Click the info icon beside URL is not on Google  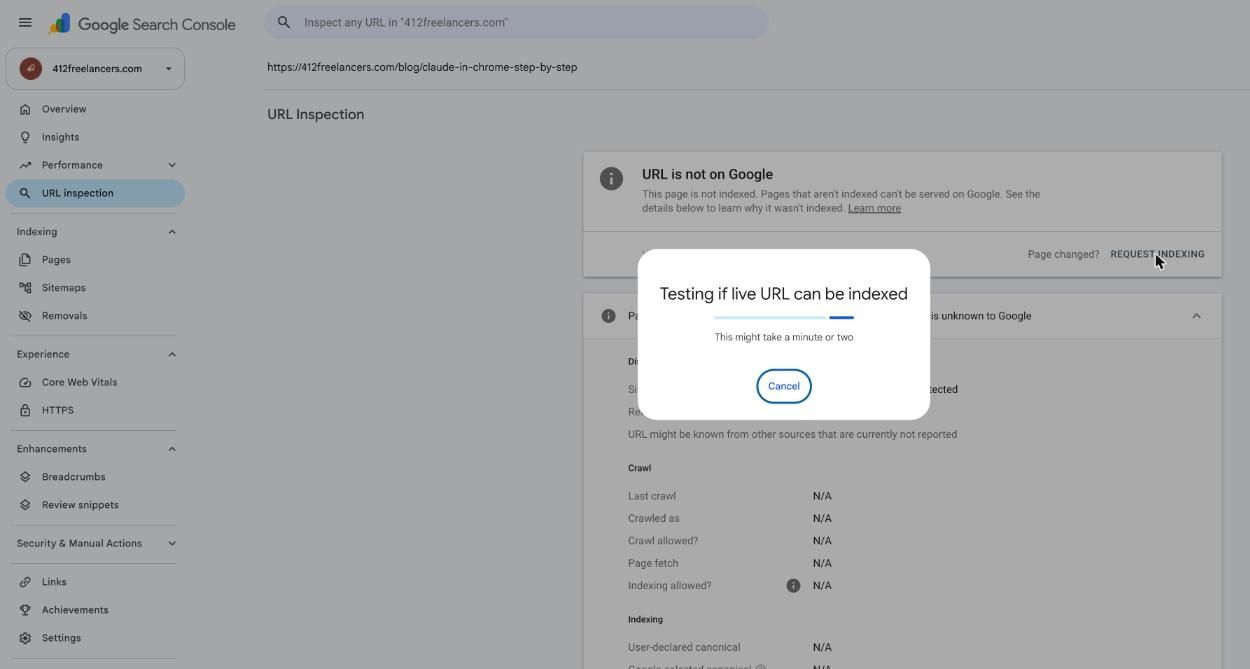click(611, 178)
